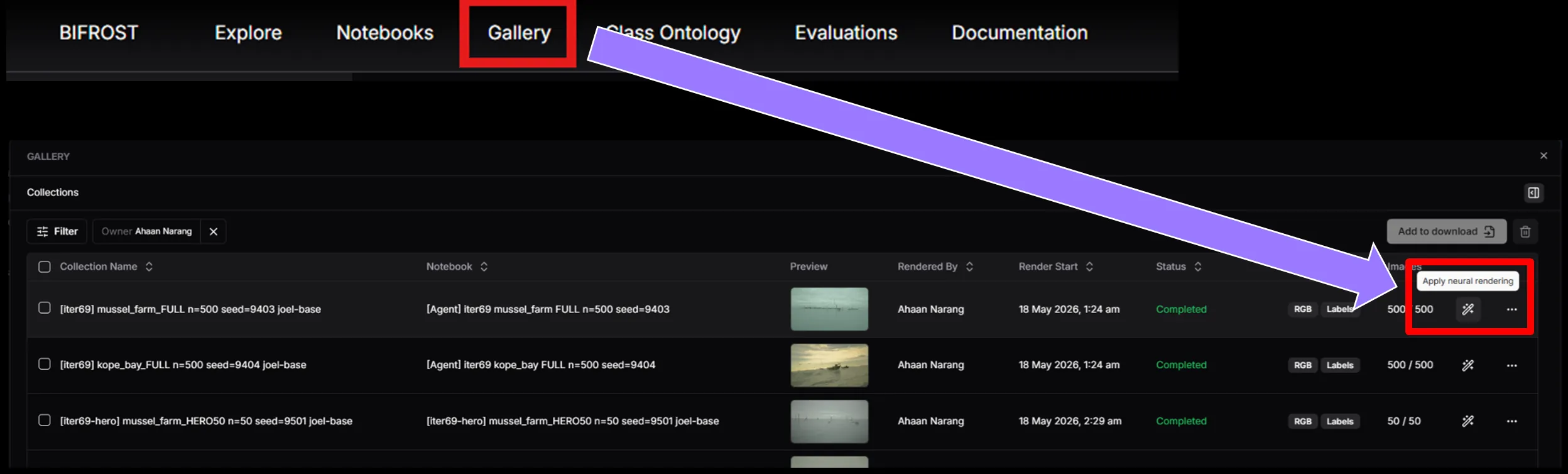Open more options for mussel_farm_HERO50 row
The width and height of the screenshot is (1568, 474).
click(1511, 421)
